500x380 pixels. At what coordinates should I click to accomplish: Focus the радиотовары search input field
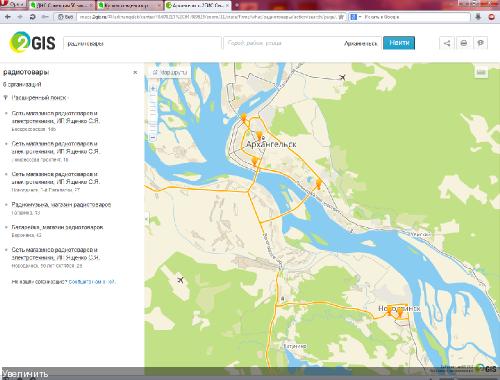pos(142,43)
